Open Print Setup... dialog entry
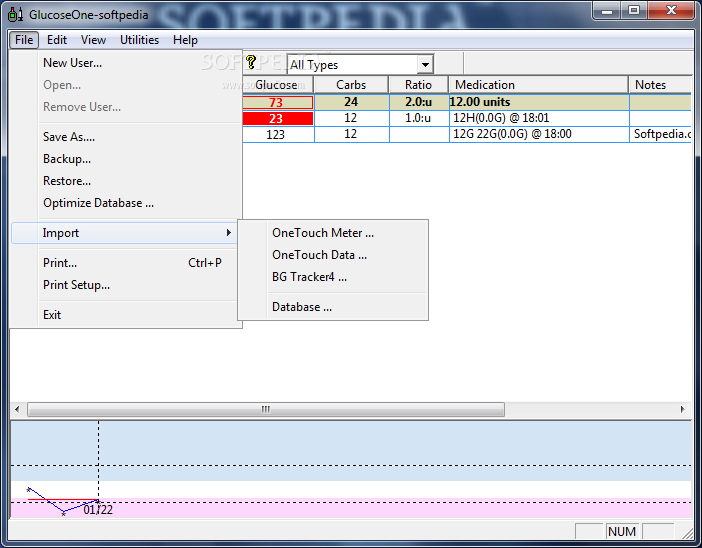 (x=124, y=285)
